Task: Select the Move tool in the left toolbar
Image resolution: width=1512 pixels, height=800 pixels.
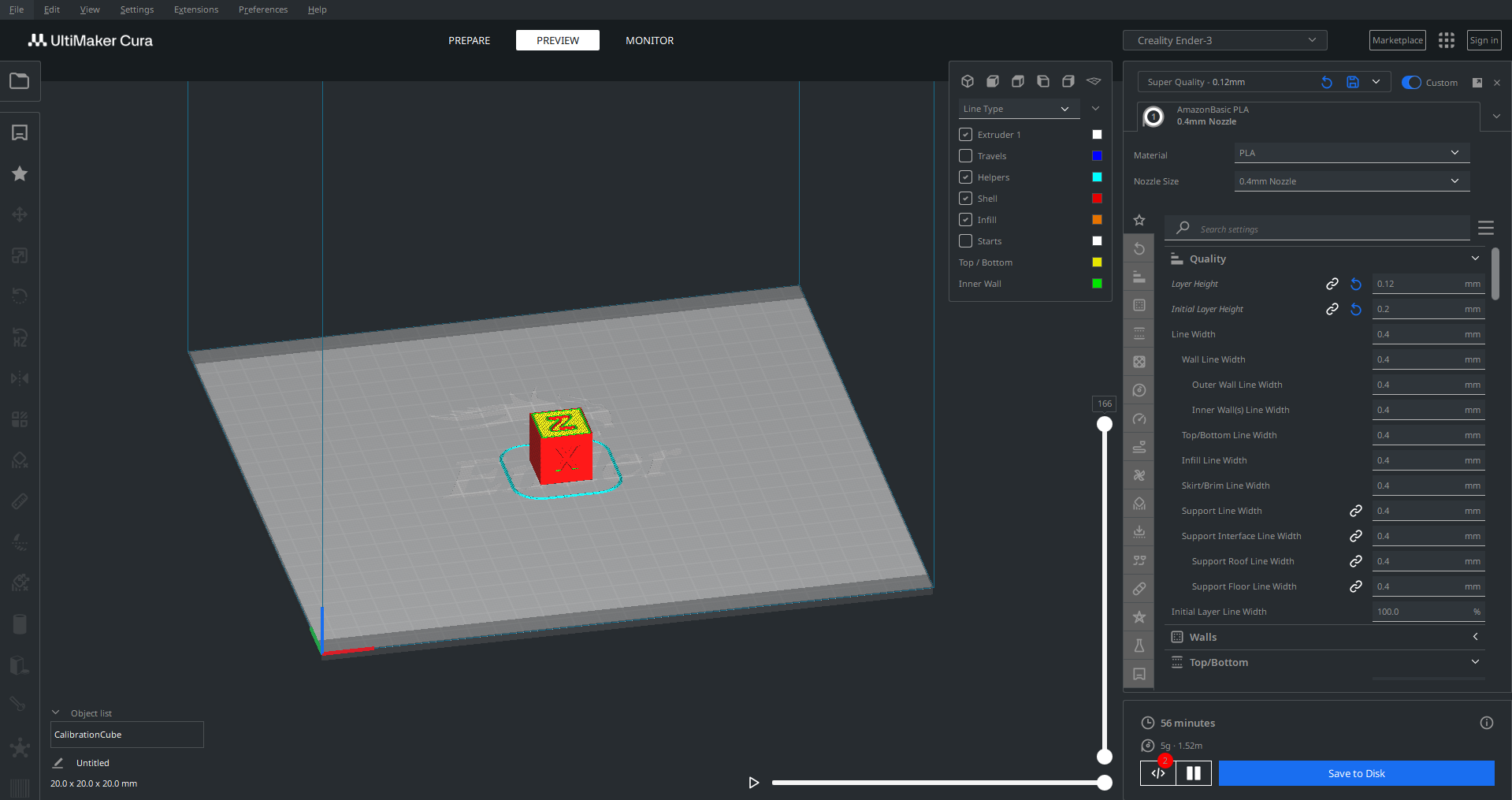Action: [20, 214]
